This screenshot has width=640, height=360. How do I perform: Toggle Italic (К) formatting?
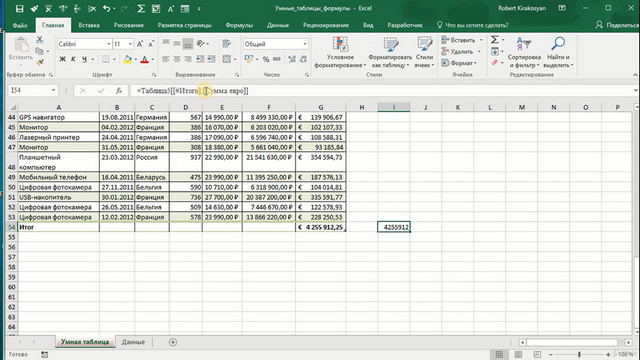coord(73,59)
